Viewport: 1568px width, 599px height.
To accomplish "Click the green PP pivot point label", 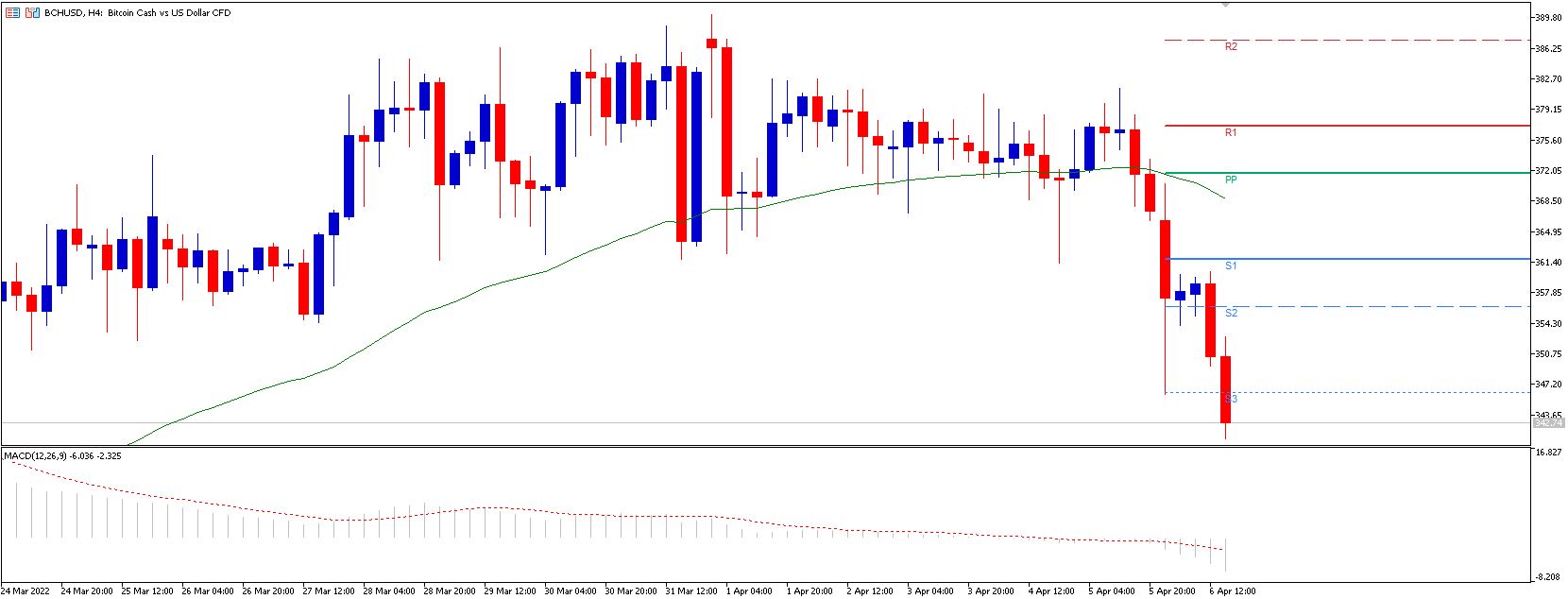I will pos(1231,180).
